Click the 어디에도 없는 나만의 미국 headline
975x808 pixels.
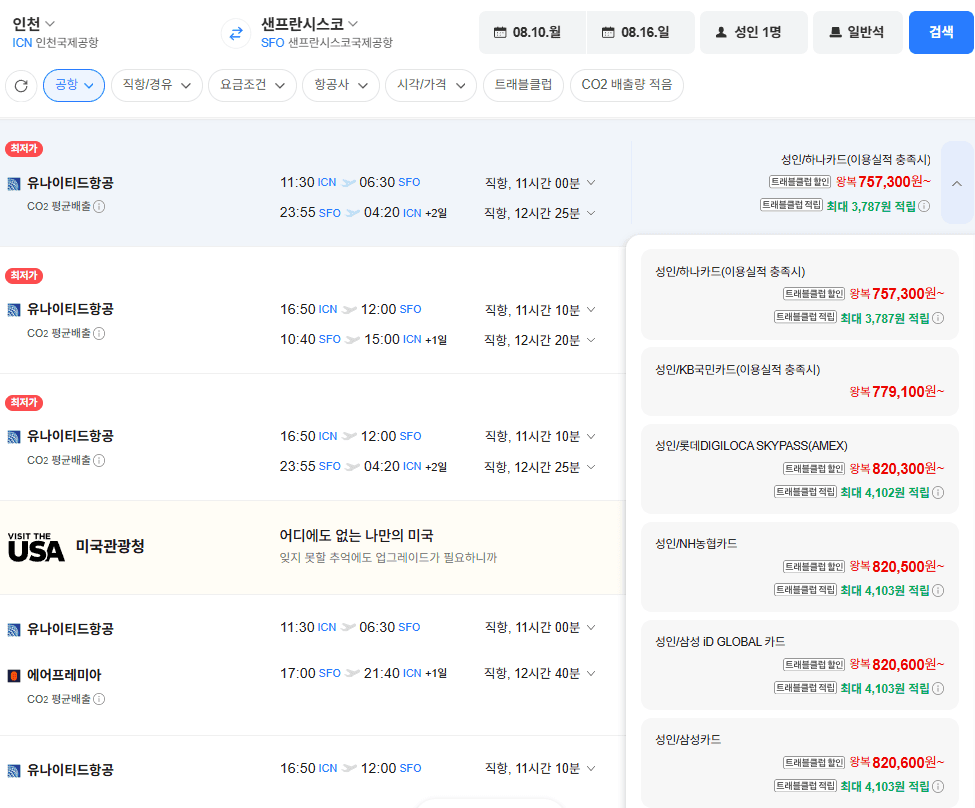click(356, 536)
